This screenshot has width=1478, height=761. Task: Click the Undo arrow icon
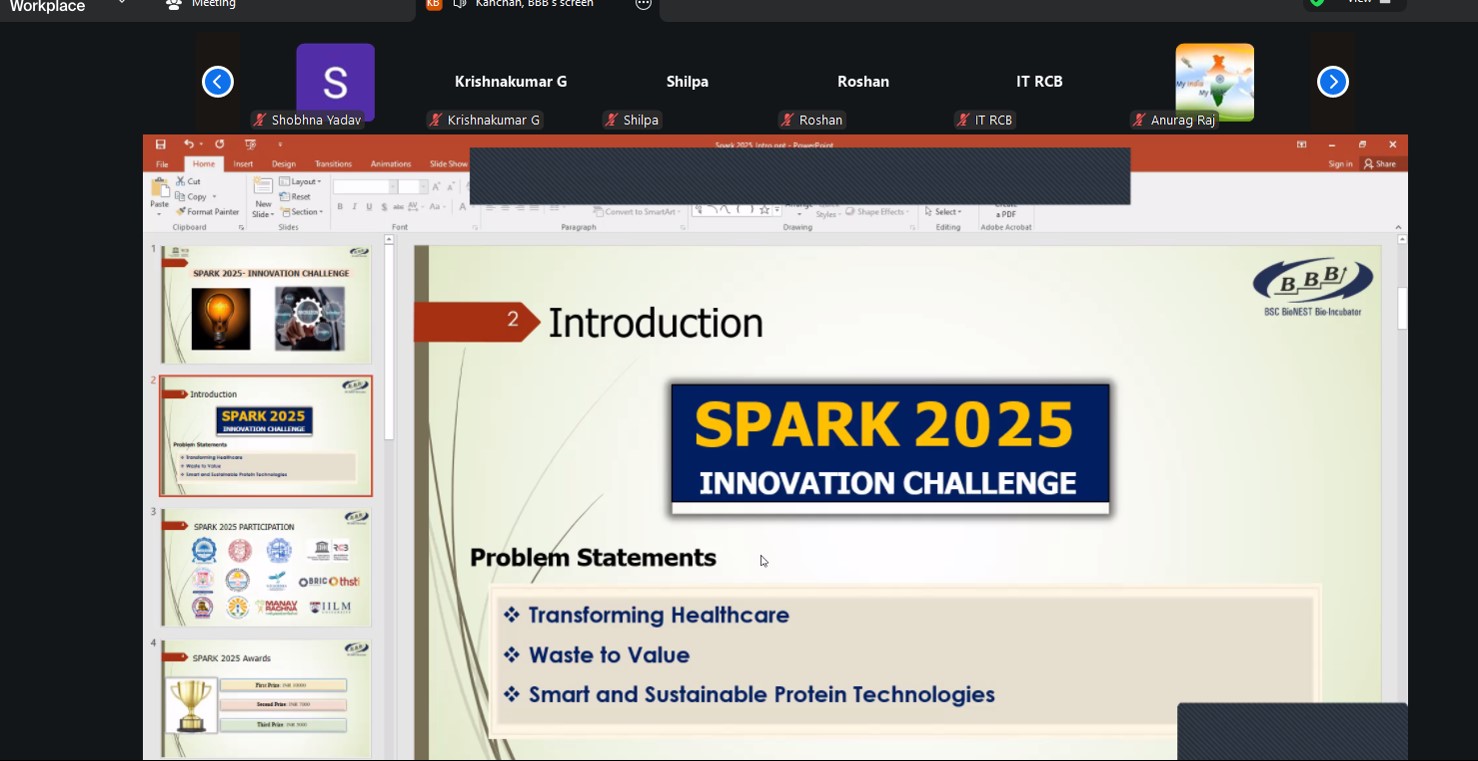(x=189, y=145)
